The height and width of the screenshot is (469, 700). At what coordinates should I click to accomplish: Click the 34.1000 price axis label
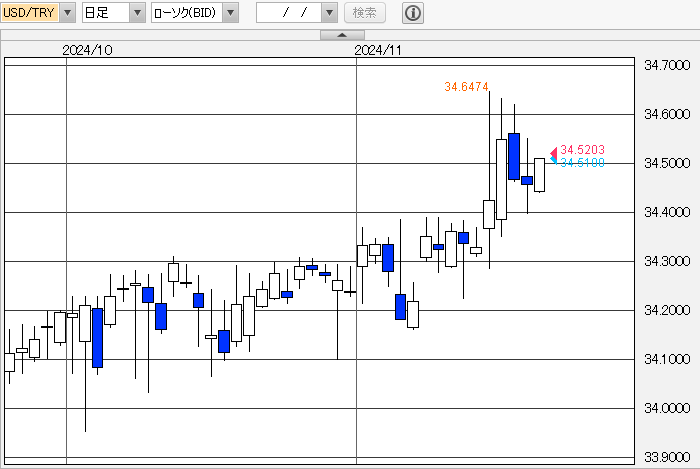tap(667, 359)
